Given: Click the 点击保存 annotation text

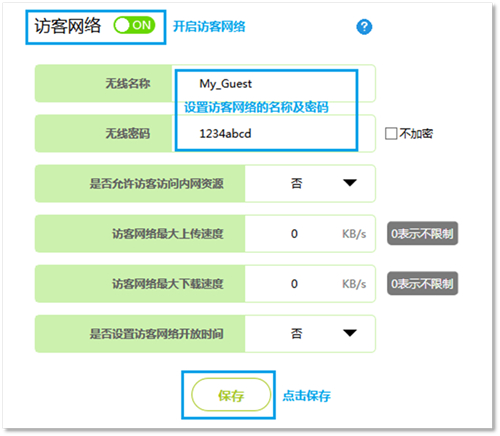Looking at the screenshot, I should coord(306,396).
